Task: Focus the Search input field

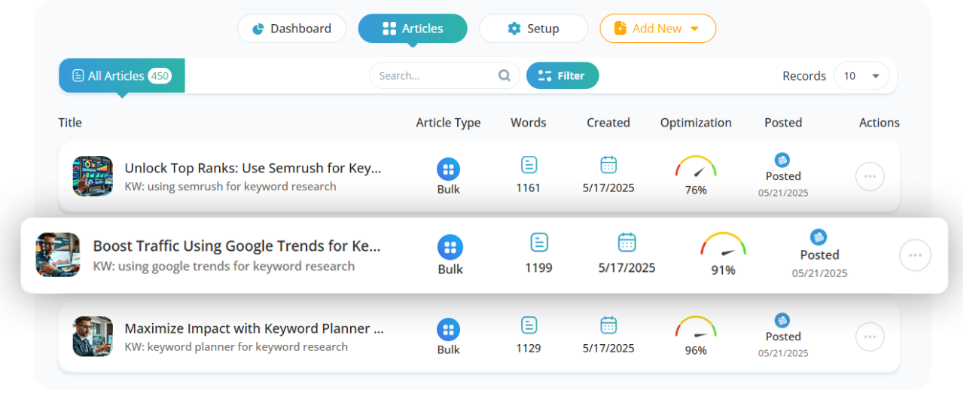Action: (x=444, y=76)
